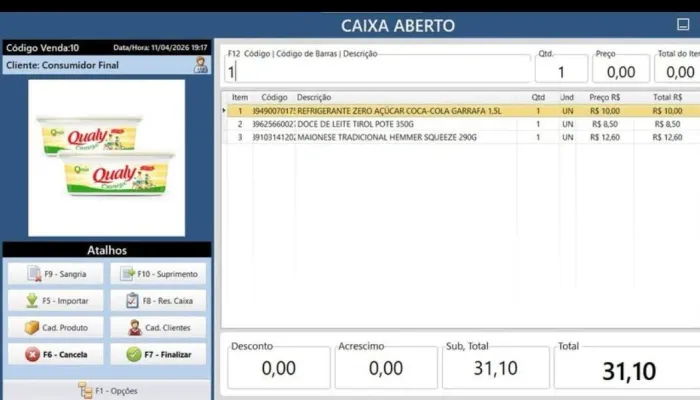Click the Código column header
The image size is (700, 400).
274,97
